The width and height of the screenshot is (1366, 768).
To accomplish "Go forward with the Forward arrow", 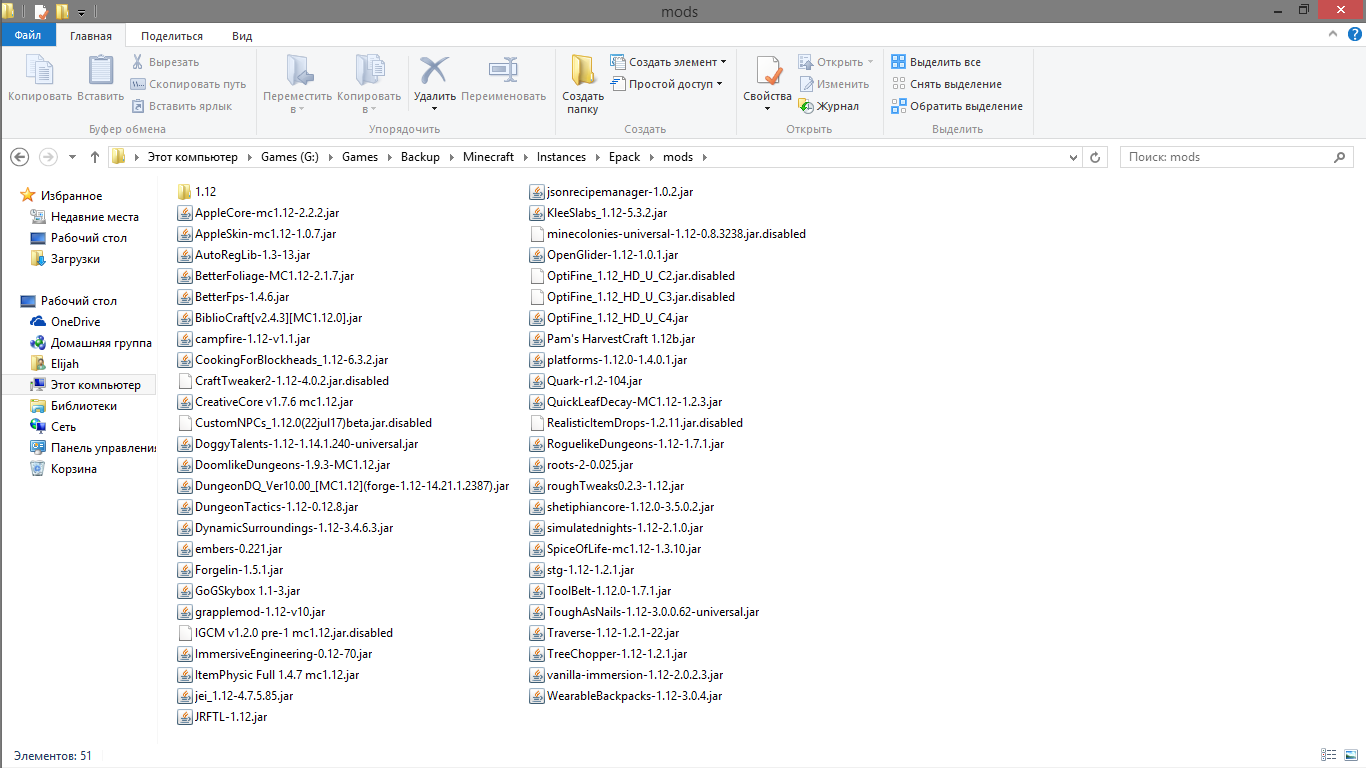I will (x=48, y=157).
